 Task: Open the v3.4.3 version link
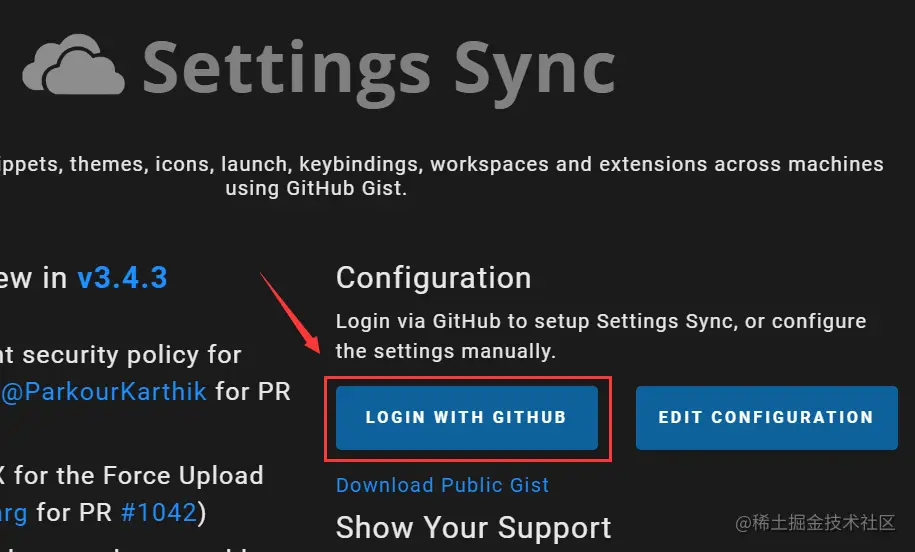(x=122, y=277)
